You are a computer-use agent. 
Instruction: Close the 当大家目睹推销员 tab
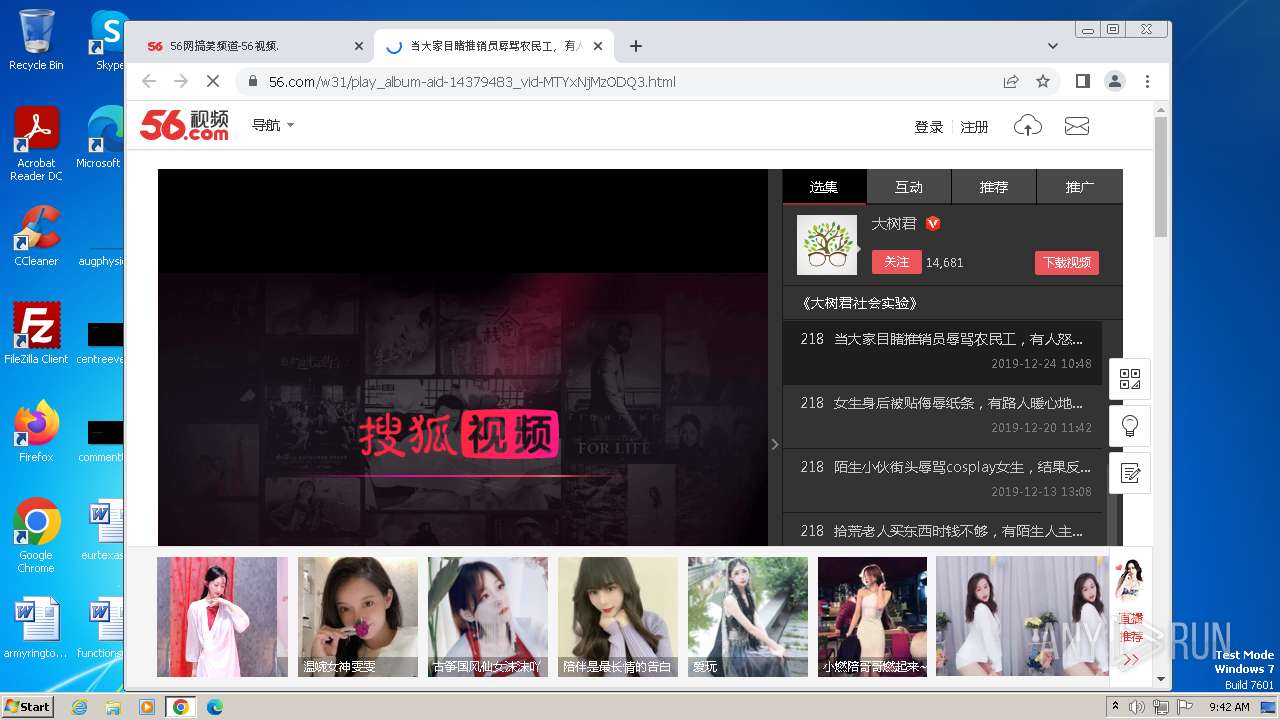(x=598, y=46)
